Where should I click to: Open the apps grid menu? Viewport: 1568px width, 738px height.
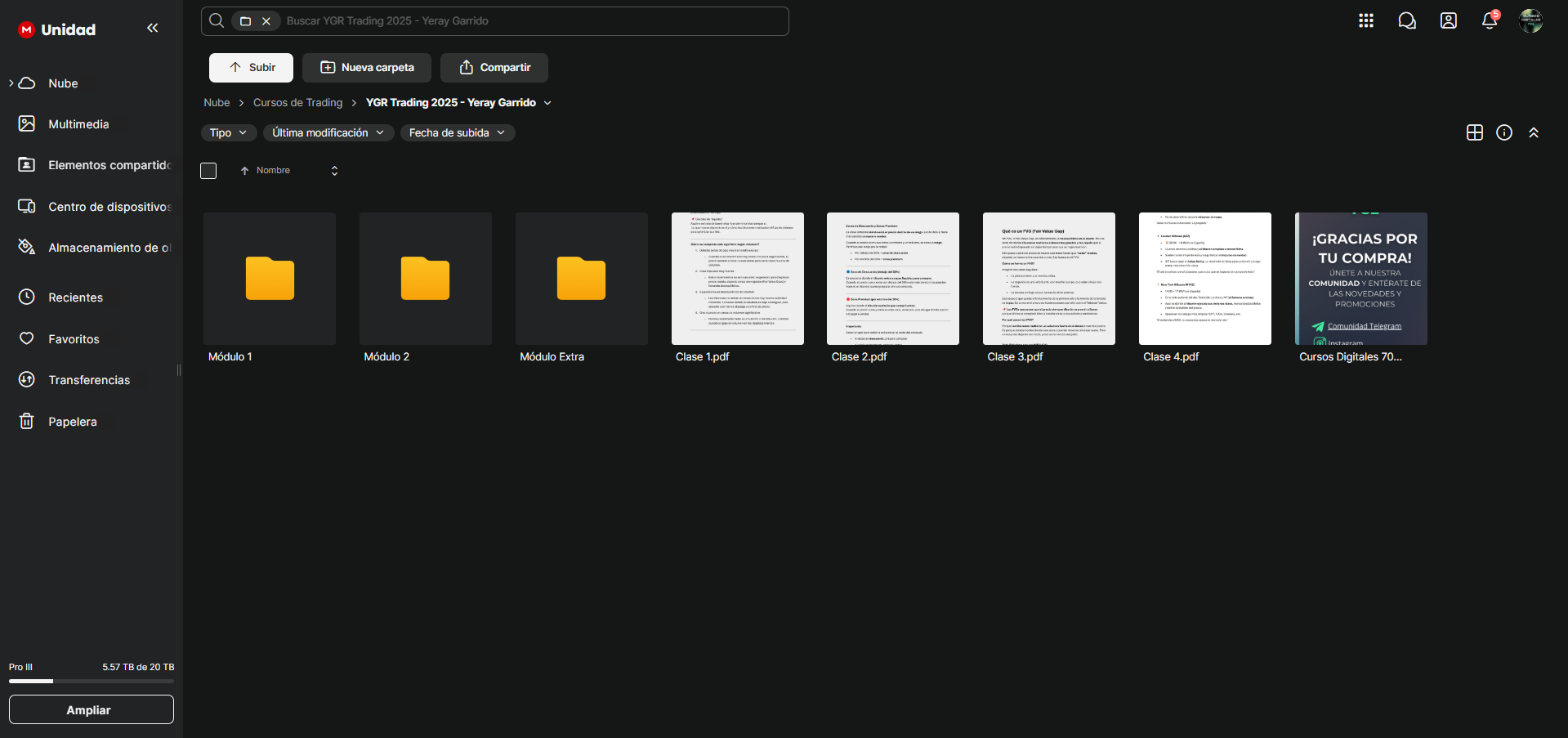1365,21
